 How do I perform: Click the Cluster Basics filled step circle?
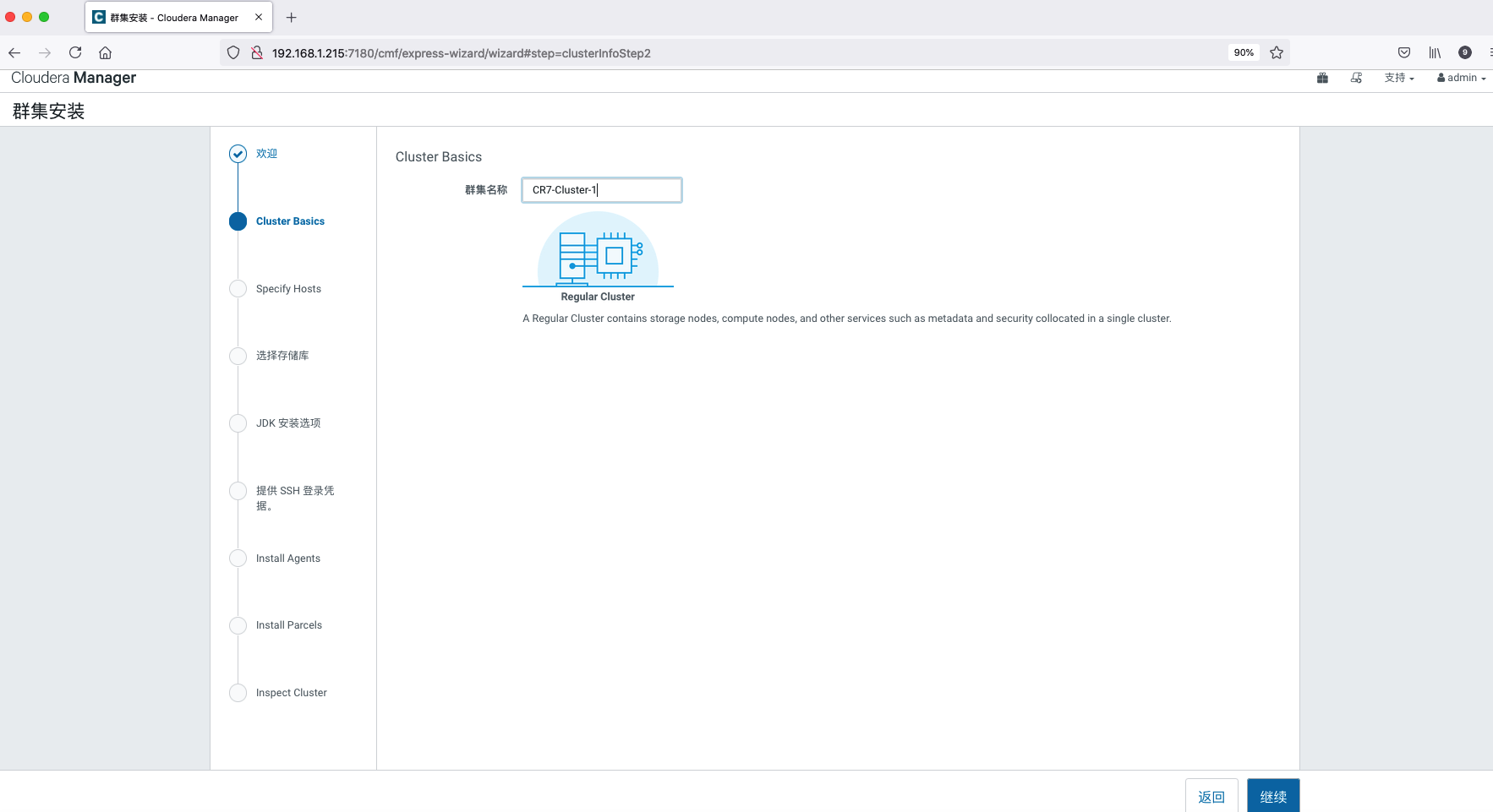(x=238, y=221)
